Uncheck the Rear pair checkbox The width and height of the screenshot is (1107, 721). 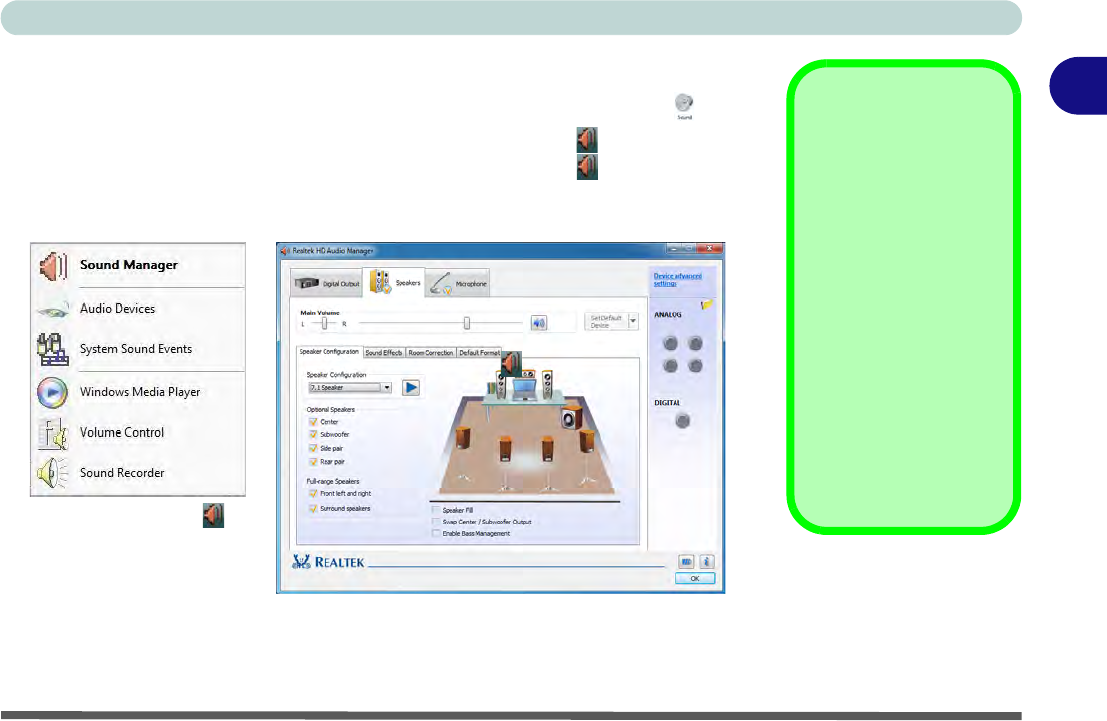[x=313, y=462]
